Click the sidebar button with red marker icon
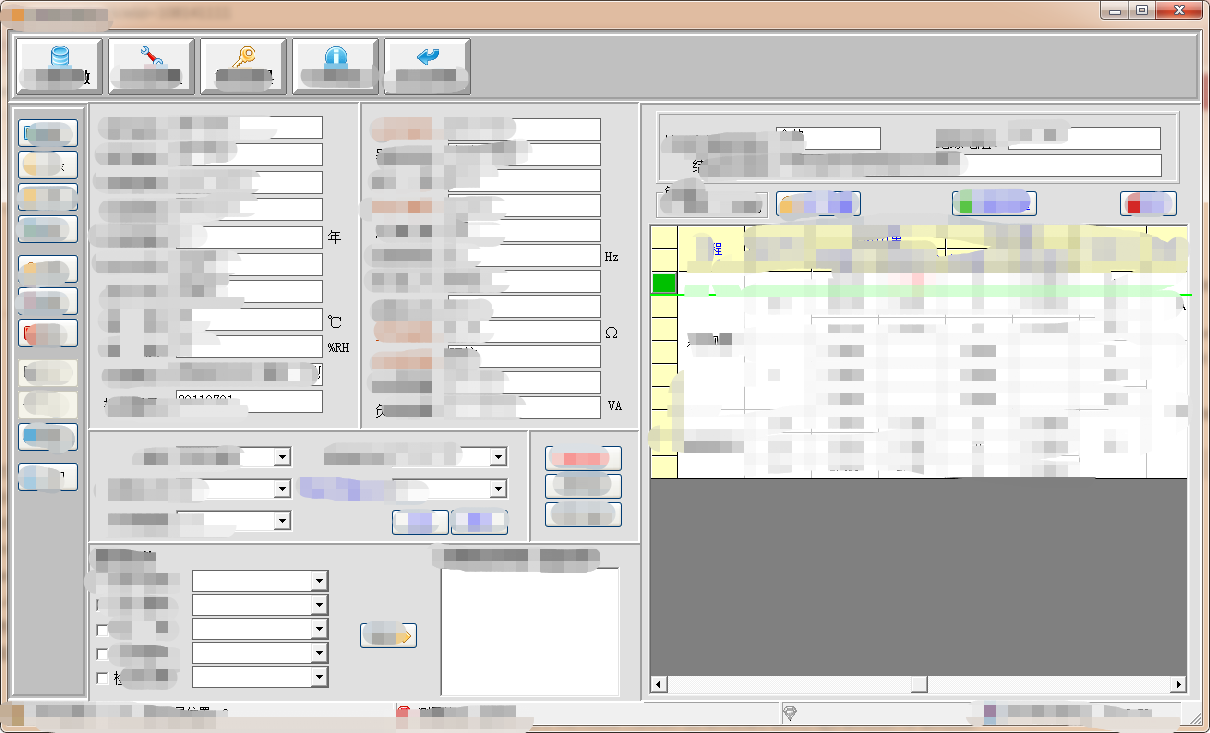 (48, 333)
